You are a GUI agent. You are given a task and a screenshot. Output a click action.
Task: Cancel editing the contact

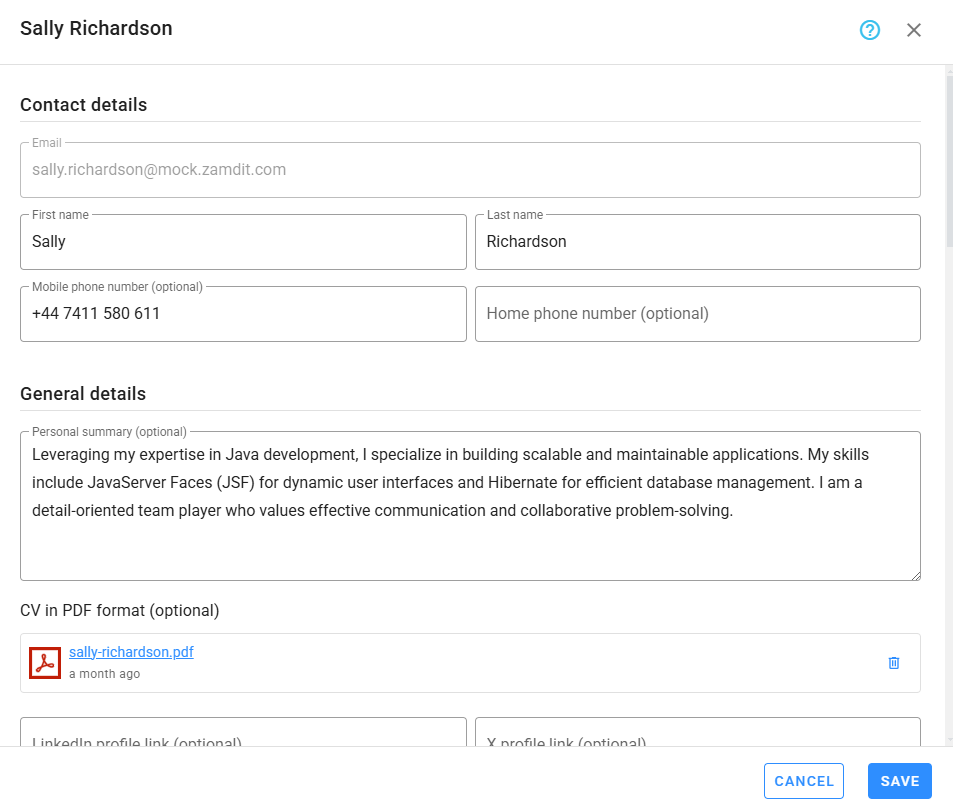tap(803, 780)
